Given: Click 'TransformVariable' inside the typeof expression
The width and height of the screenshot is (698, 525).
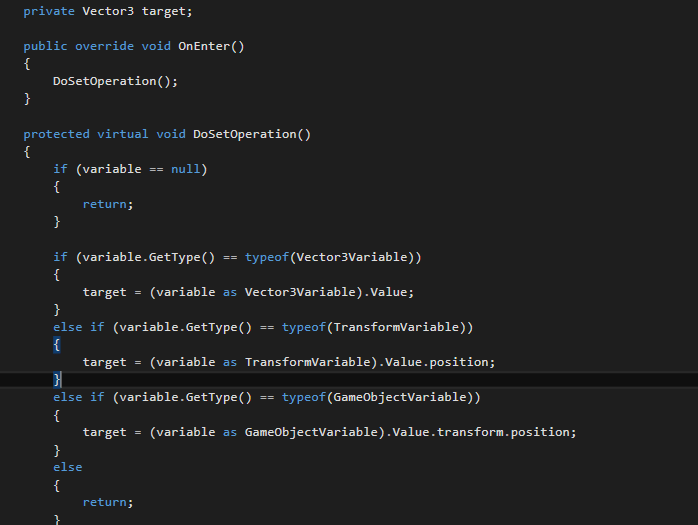Looking at the screenshot, I should [x=398, y=327].
